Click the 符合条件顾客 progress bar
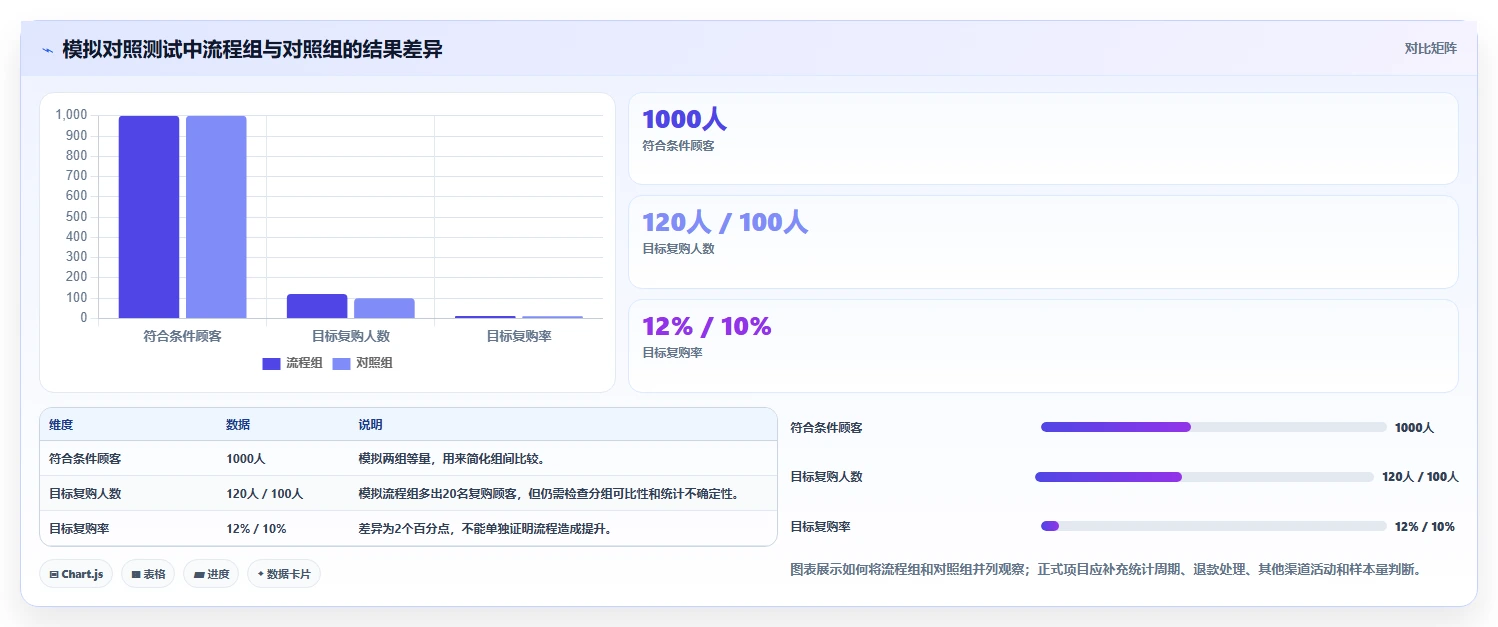The width and height of the screenshot is (1498, 627). coord(1214,427)
